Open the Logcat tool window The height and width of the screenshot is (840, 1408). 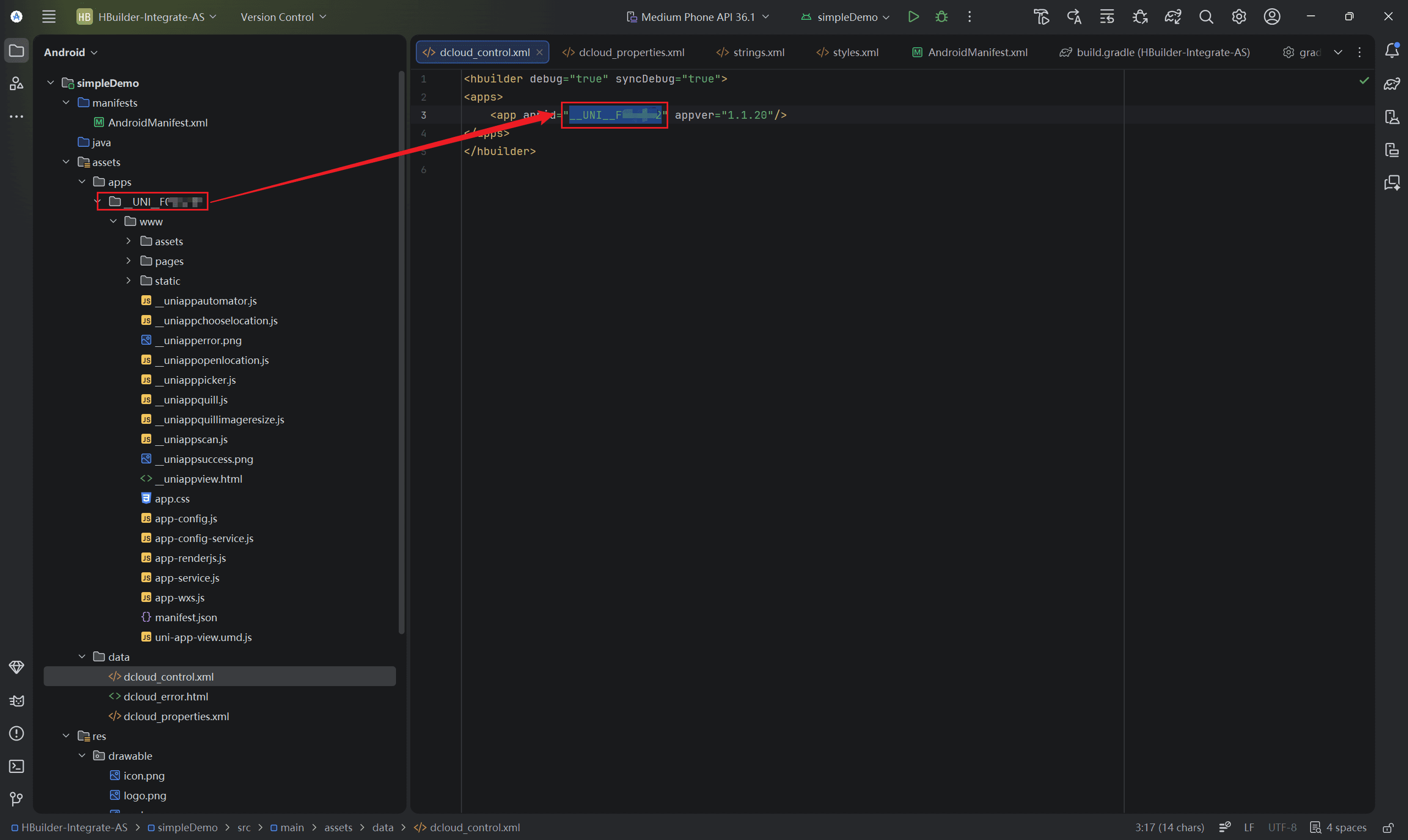[x=16, y=701]
